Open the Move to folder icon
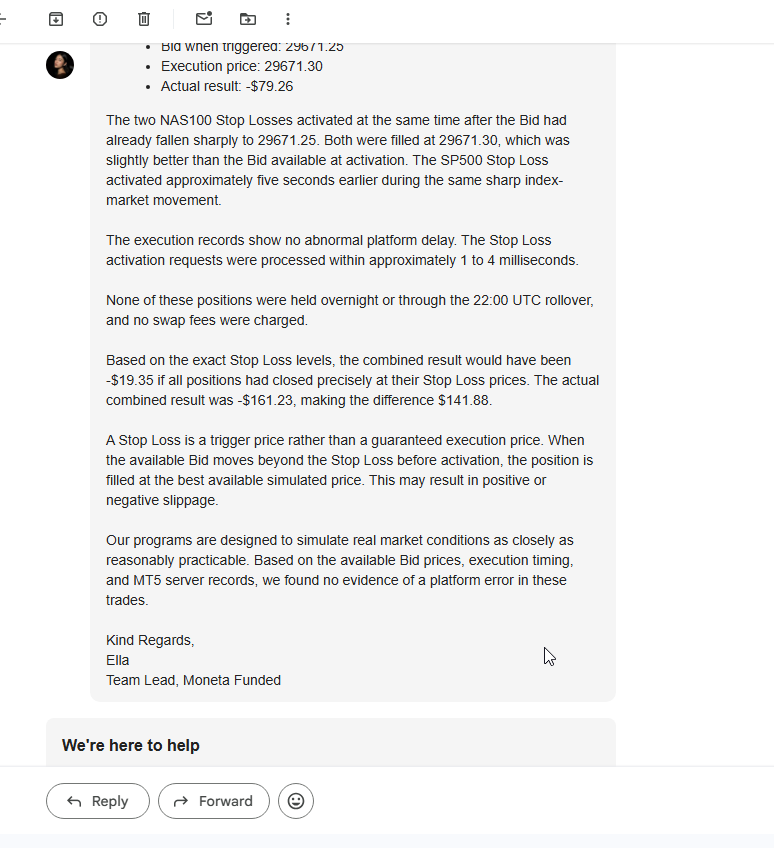 point(248,19)
